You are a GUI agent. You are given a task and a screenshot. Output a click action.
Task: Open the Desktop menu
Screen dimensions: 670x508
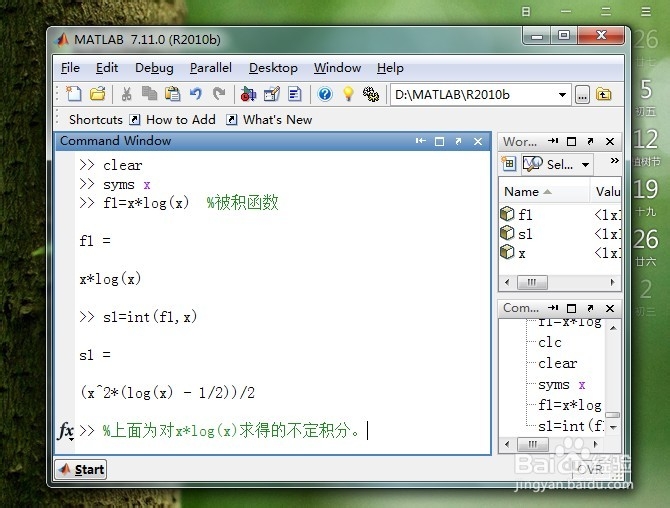click(273, 68)
